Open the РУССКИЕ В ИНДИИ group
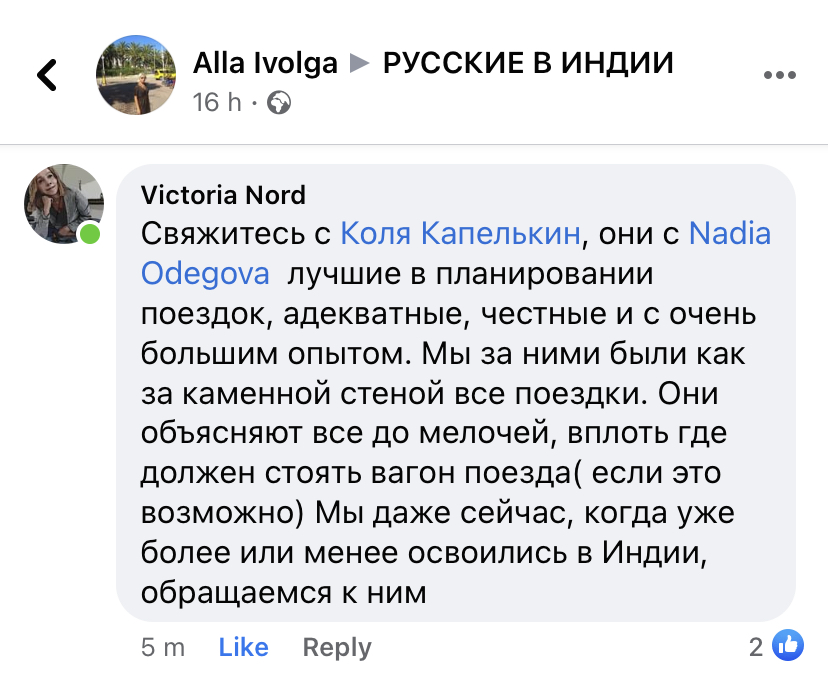The width and height of the screenshot is (828, 684). tap(528, 63)
